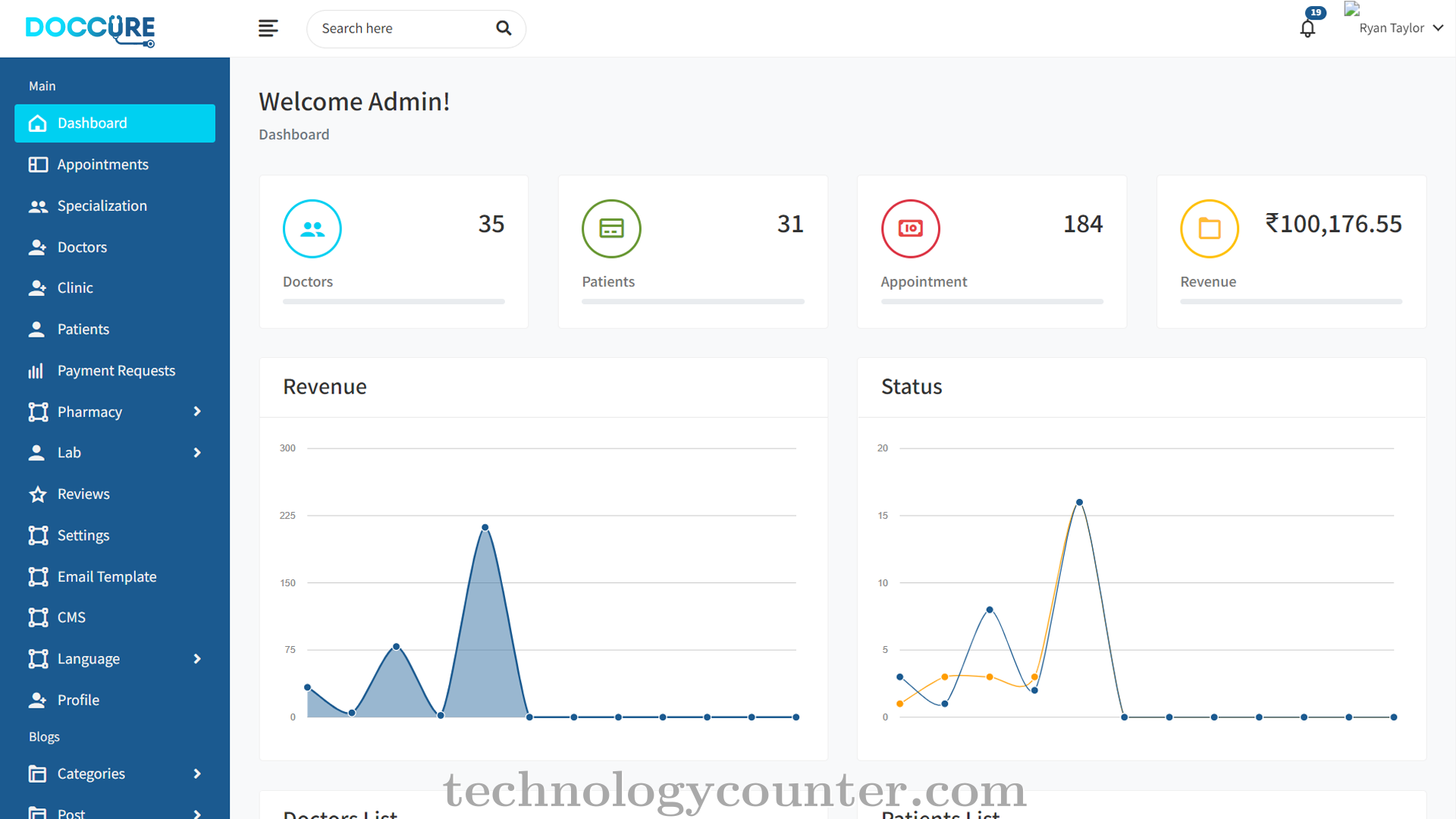Open the Clinic menu item
The width and height of the screenshot is (1456, 819).
[115, 288]
